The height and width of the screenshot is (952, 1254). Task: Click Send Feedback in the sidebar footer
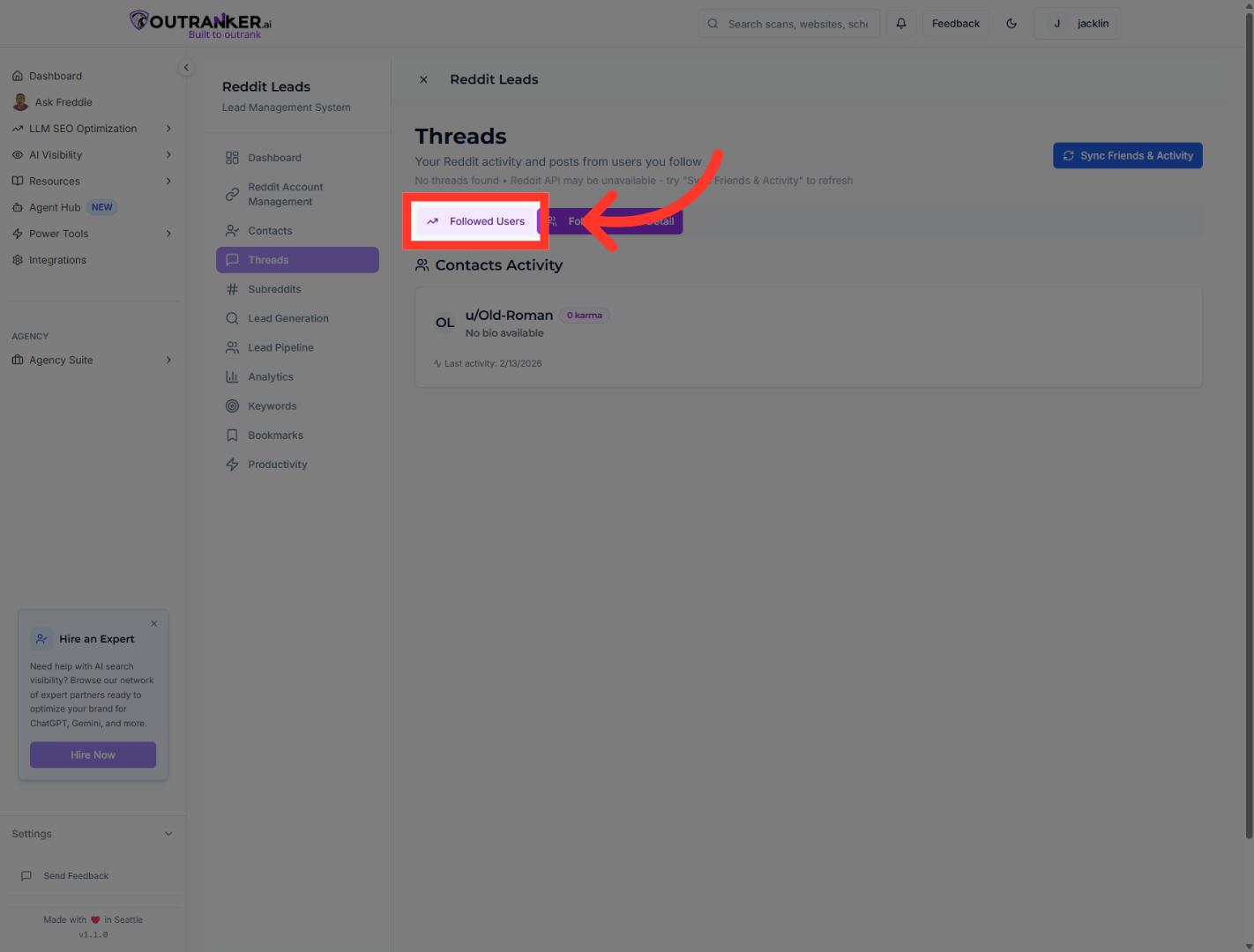[93, 876]
